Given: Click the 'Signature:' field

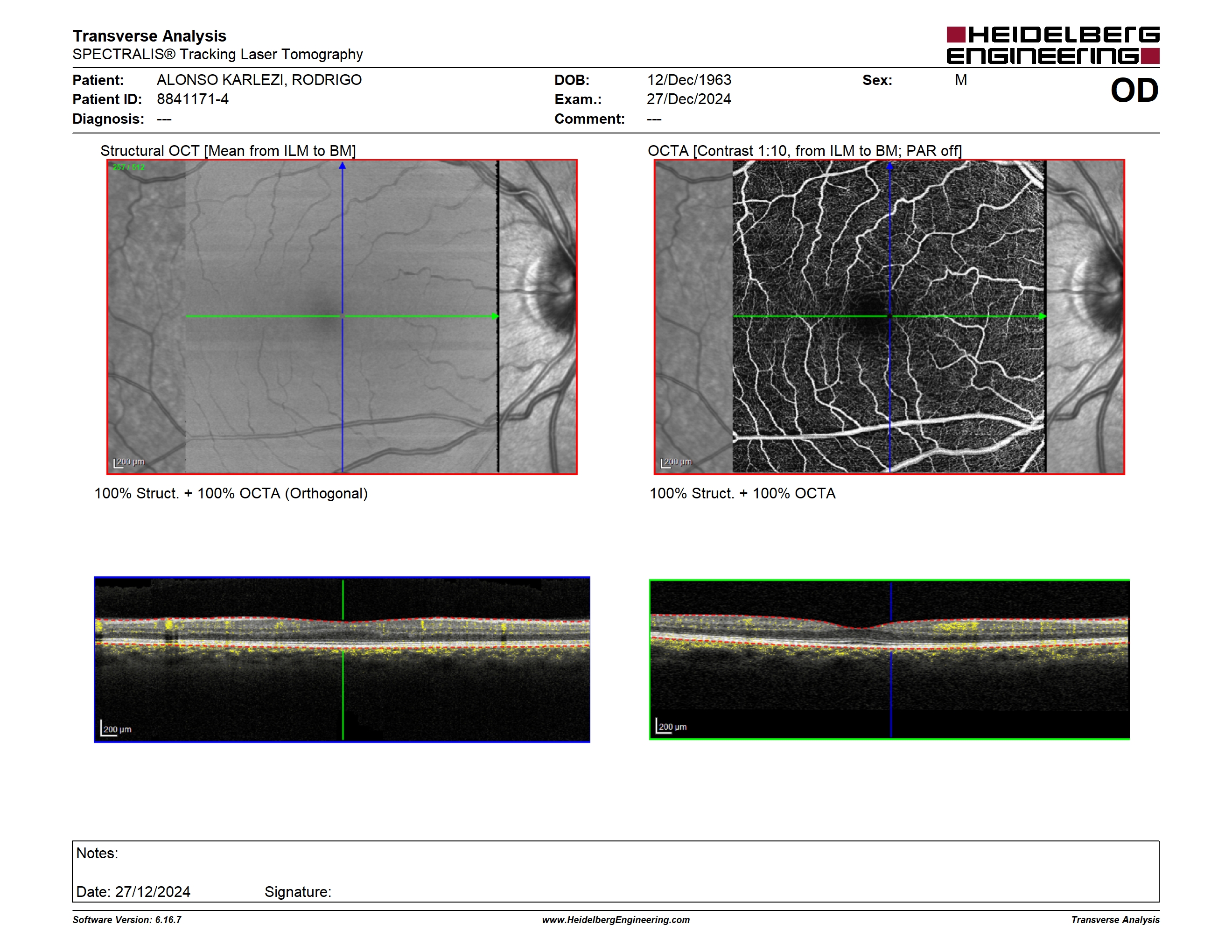Looking at the screenshot, I should [x=298, y=892].
